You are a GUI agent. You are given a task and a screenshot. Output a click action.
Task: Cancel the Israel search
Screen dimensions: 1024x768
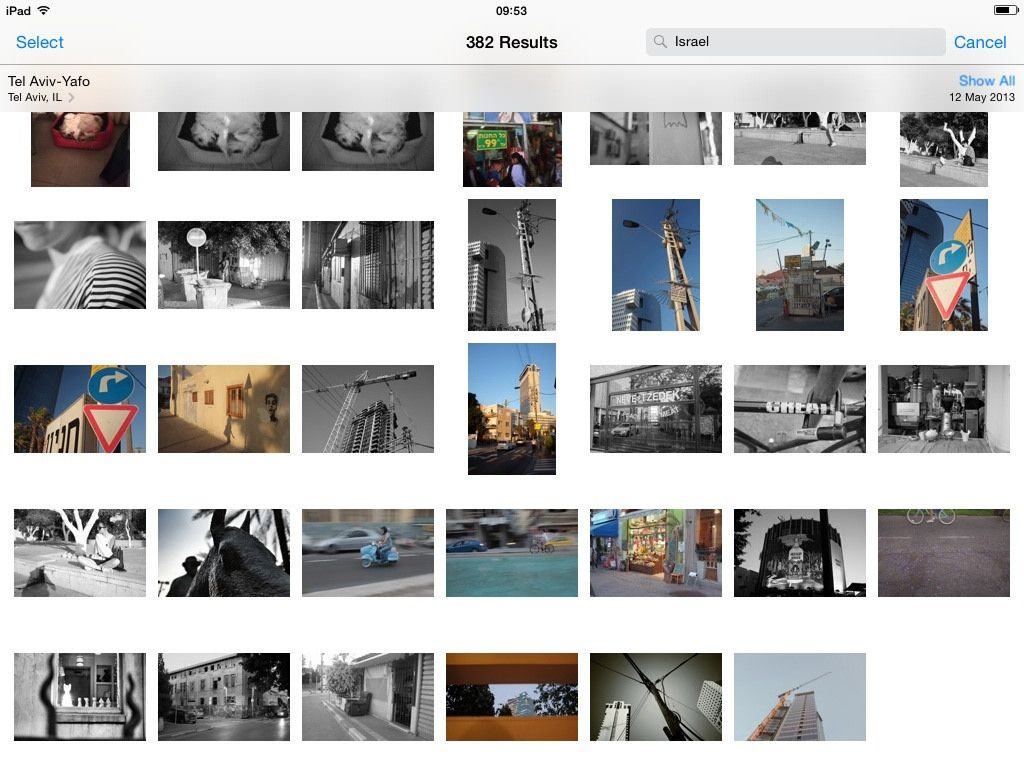pyautogui.click(x=979, y=42)
